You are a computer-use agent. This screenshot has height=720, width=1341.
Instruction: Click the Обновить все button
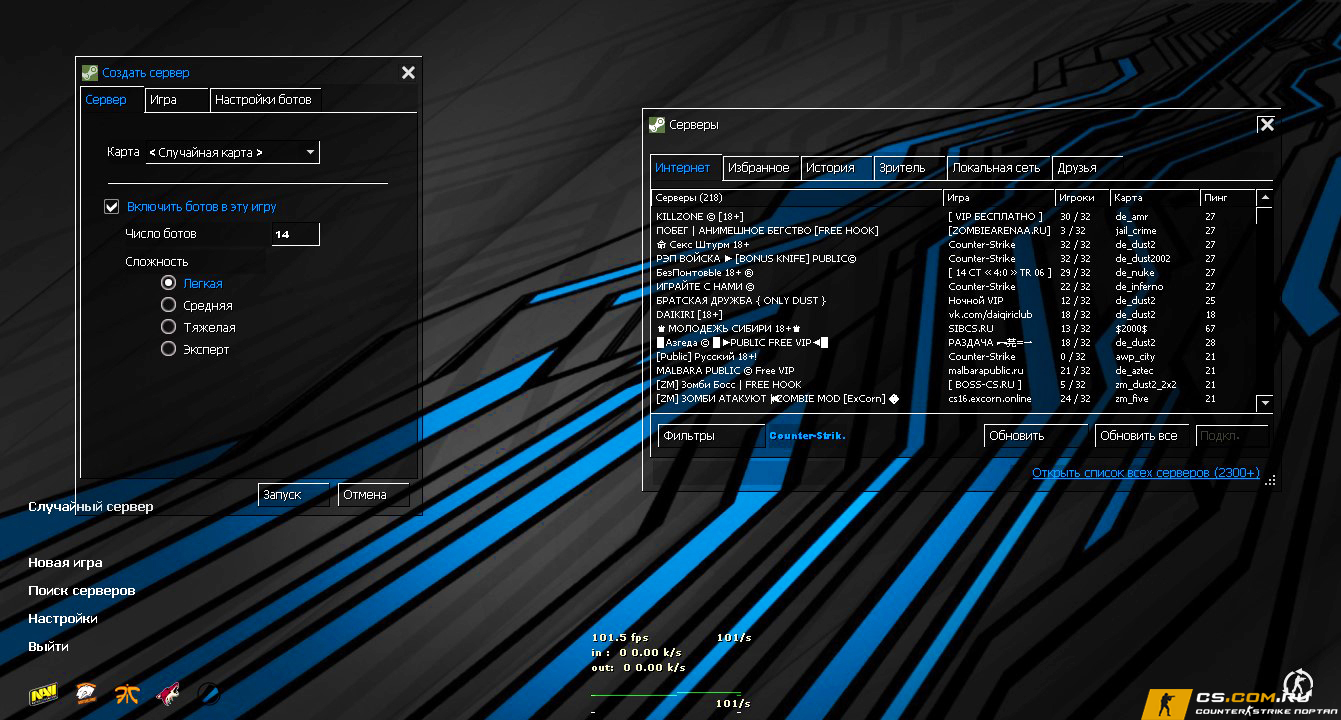point(1143,436)
